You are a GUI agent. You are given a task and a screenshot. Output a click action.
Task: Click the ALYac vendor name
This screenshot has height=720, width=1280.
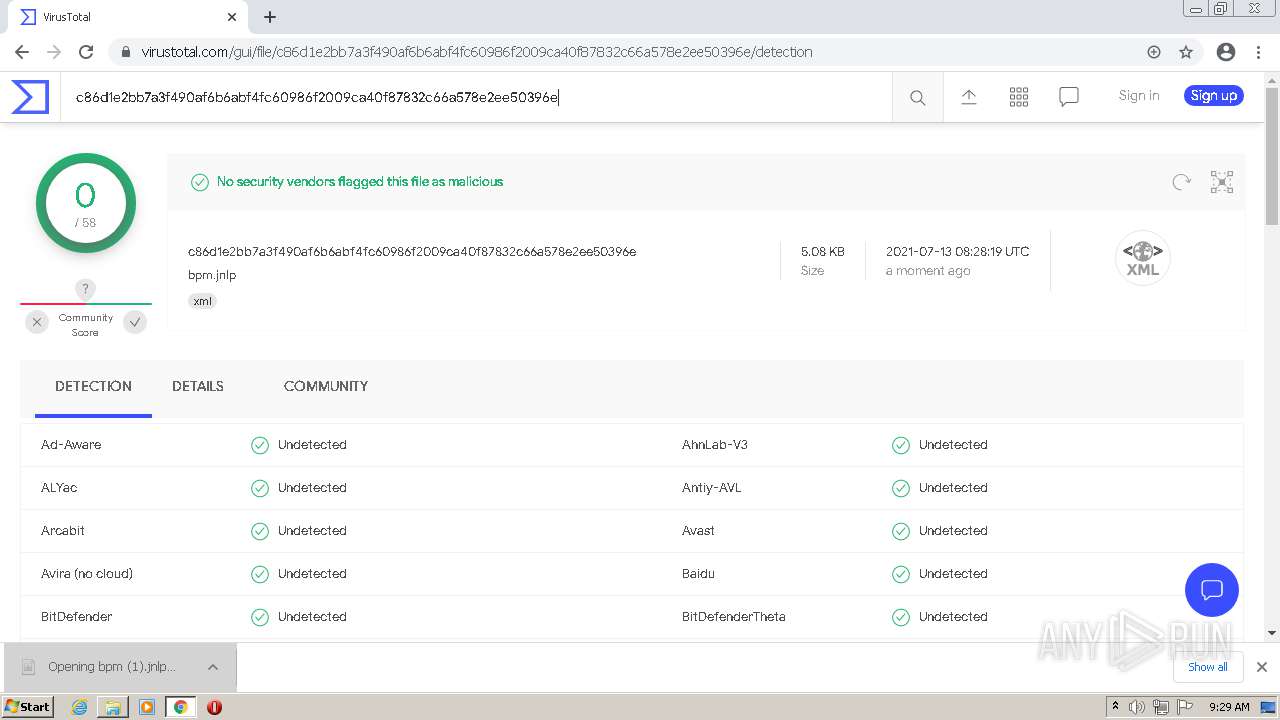pos(59,488)
